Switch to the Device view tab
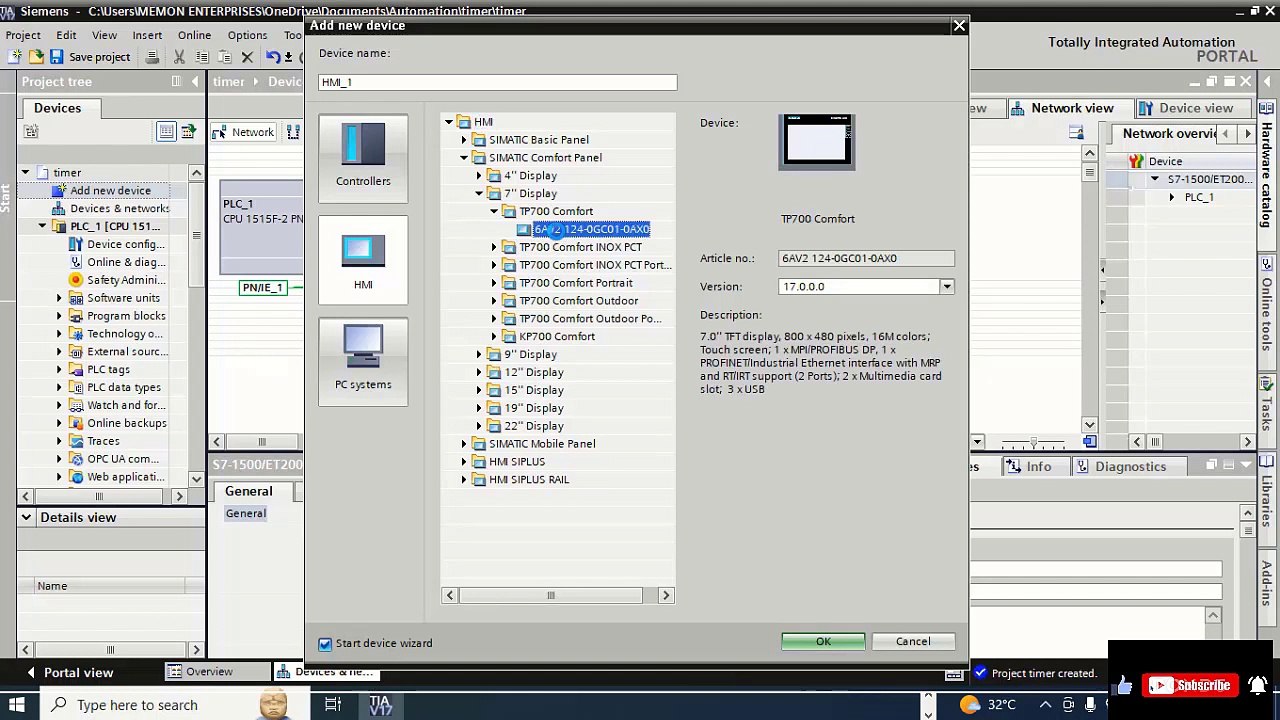Viewport: 1280px width, 720px height. [x=1186, y=108]
